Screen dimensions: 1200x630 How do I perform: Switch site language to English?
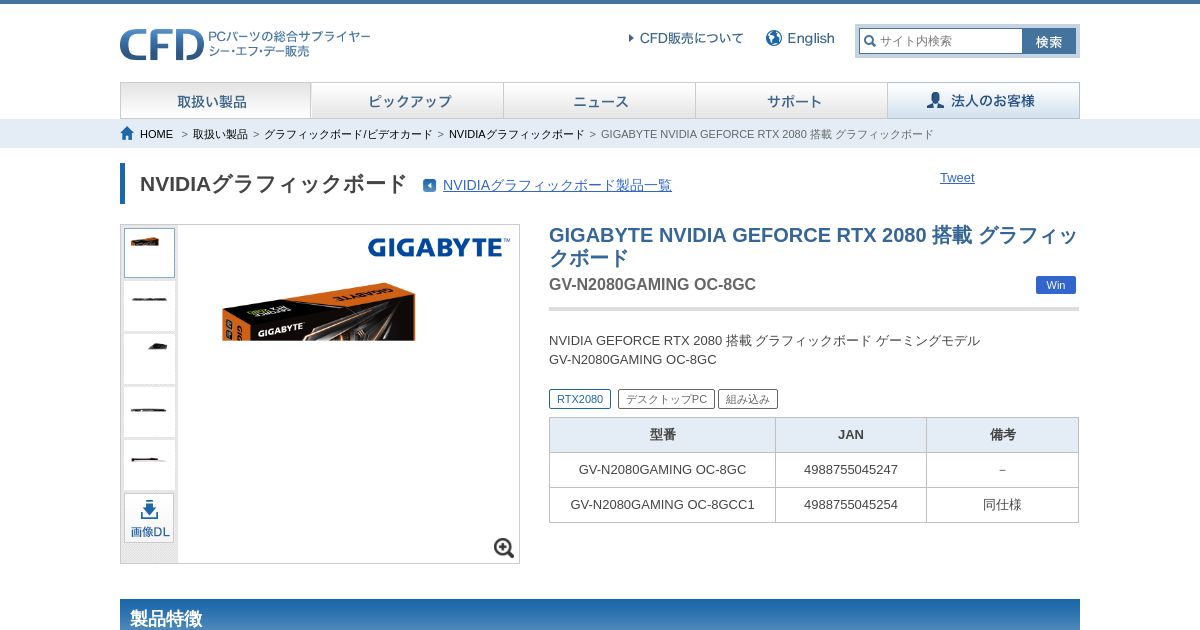pos(810,38)
